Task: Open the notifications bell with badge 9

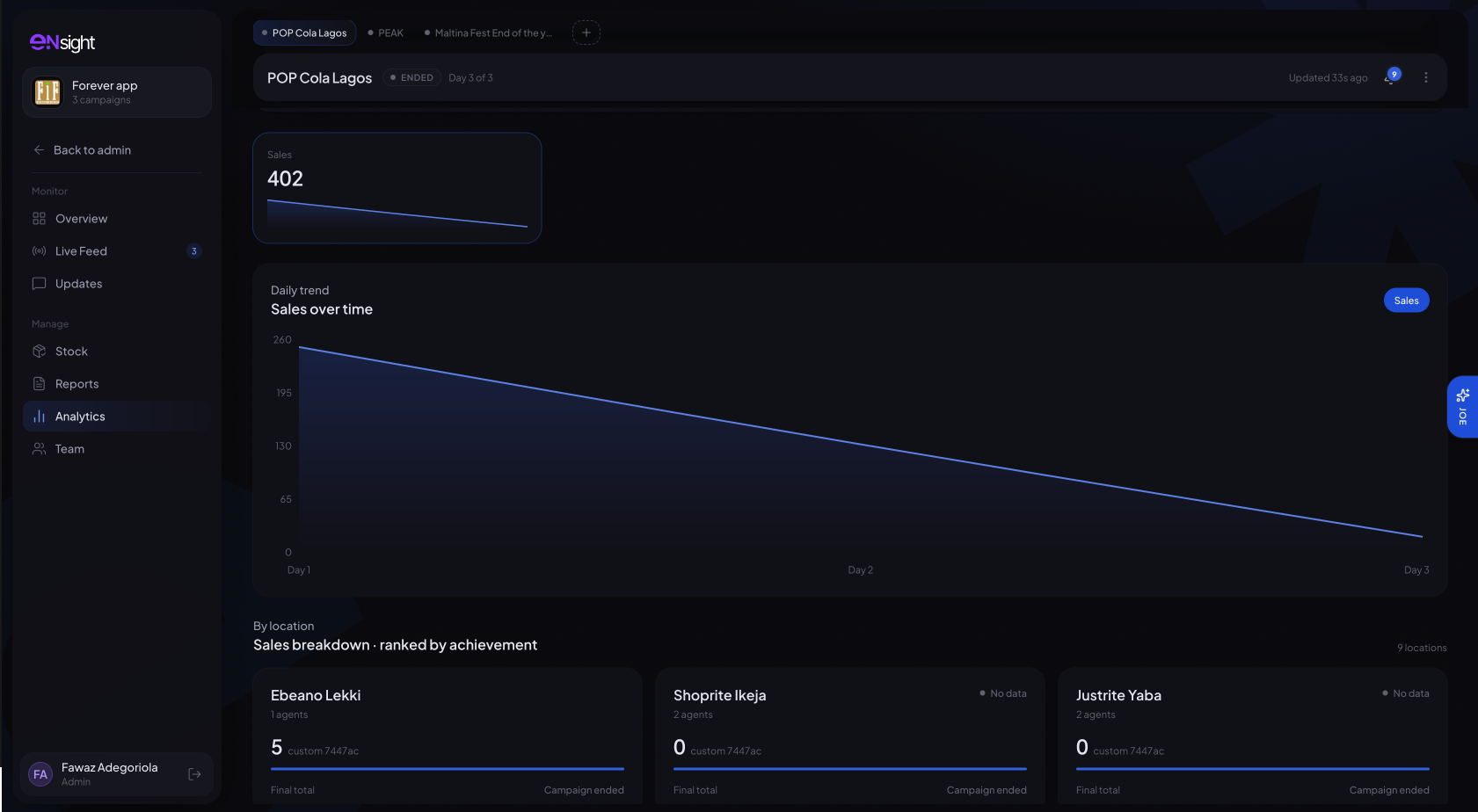Action: (x=1391, y=77)
